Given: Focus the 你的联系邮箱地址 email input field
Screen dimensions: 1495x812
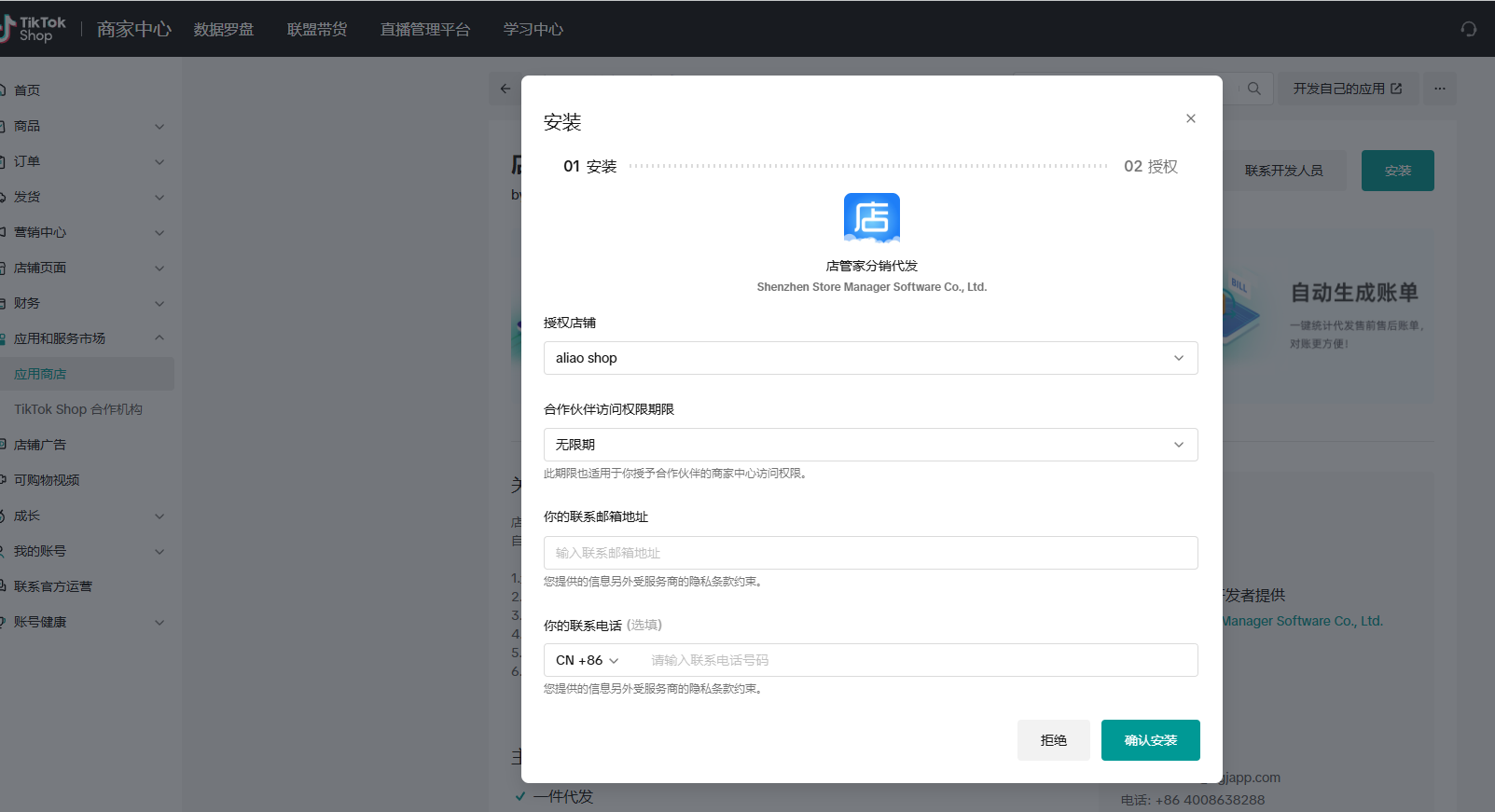Looking at the screenshot, I should (x=870, y=553).
